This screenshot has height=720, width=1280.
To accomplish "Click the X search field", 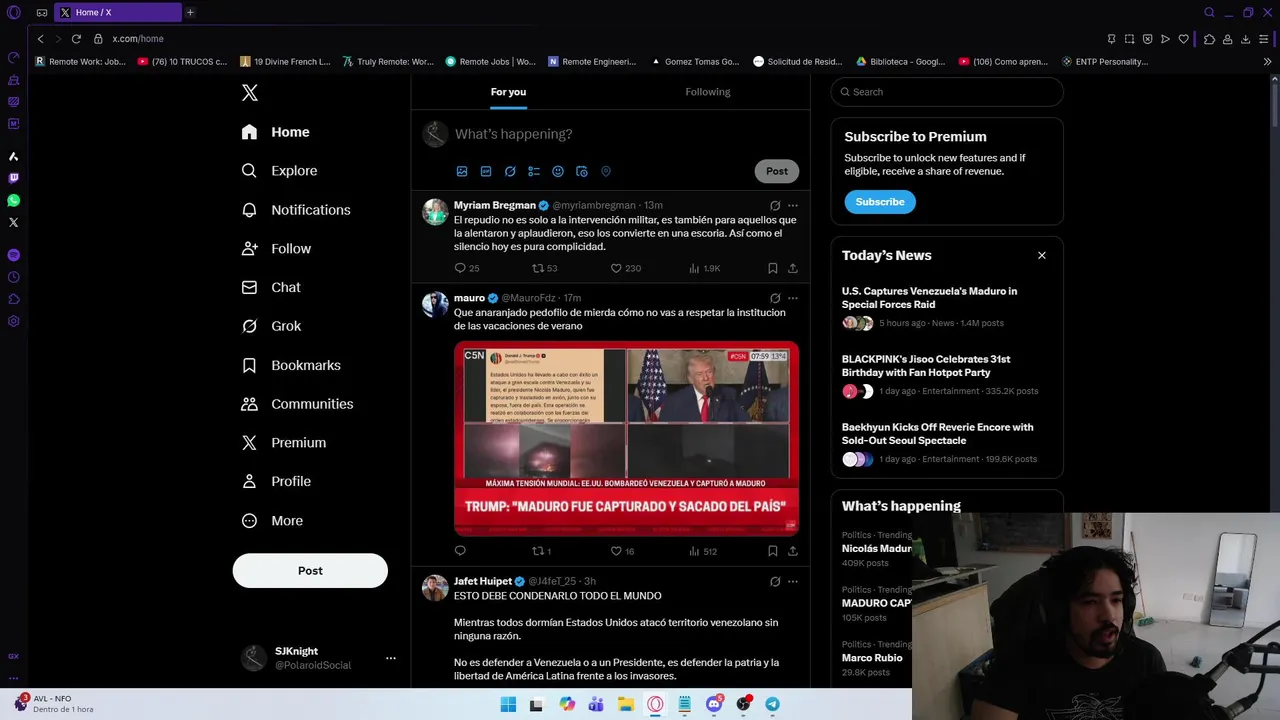I will point(947,92).
